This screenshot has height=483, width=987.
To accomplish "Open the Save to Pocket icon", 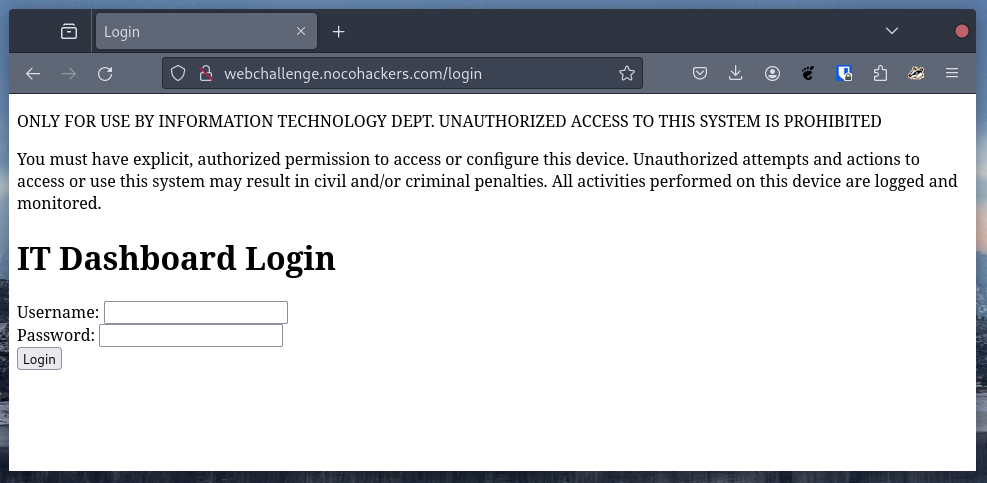I will pos(701,73).
